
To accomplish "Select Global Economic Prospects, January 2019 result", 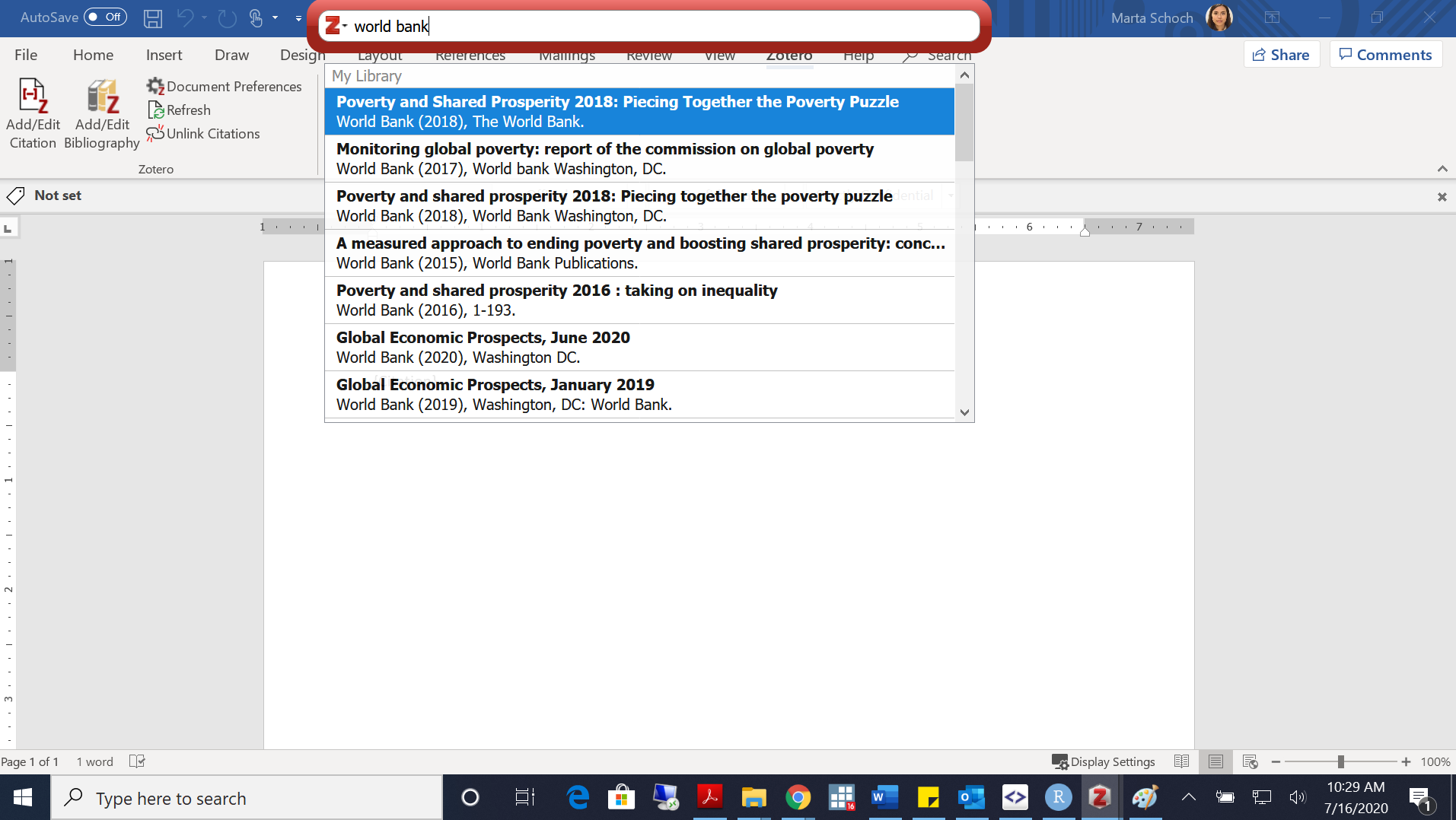I will (639, 395).
